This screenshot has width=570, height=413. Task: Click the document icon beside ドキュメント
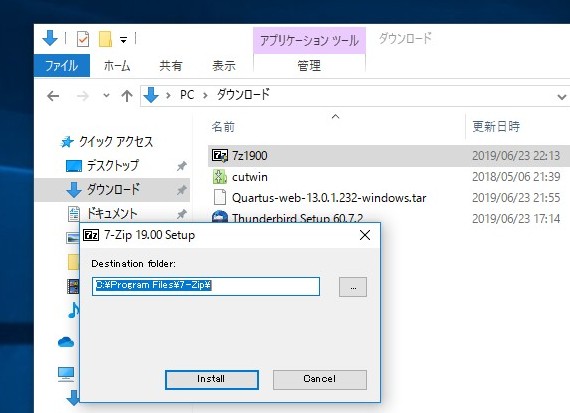click(74, 214)
